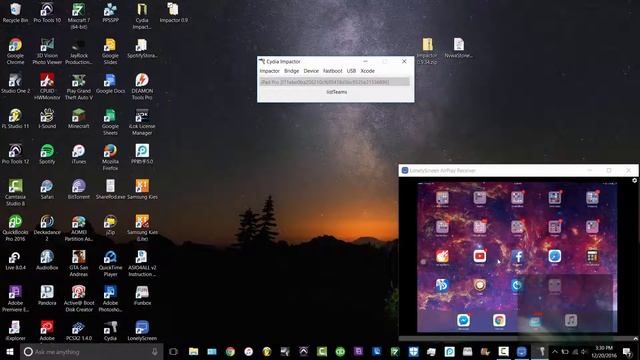The height and width of the screenshot is (360, 640).
Task: Tap the Safari app on mirrored iPad
Action: [x=555, y=256]
